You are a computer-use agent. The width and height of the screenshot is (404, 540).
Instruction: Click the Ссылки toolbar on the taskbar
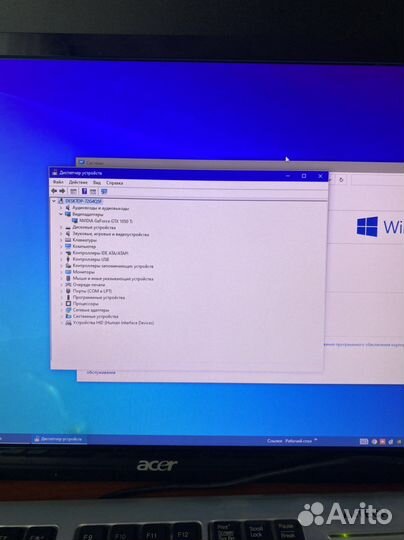274,441
